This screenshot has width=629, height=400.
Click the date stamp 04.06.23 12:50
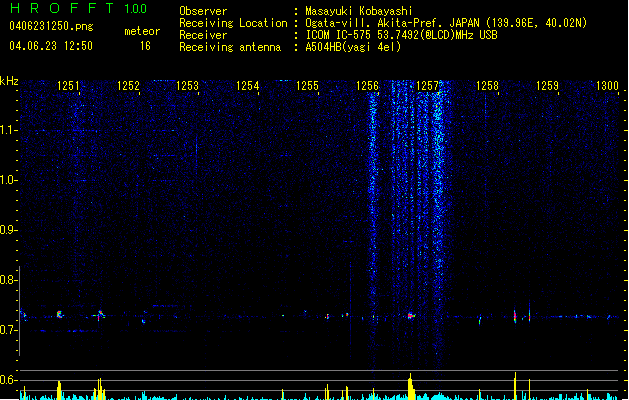(x=51, y=46)
